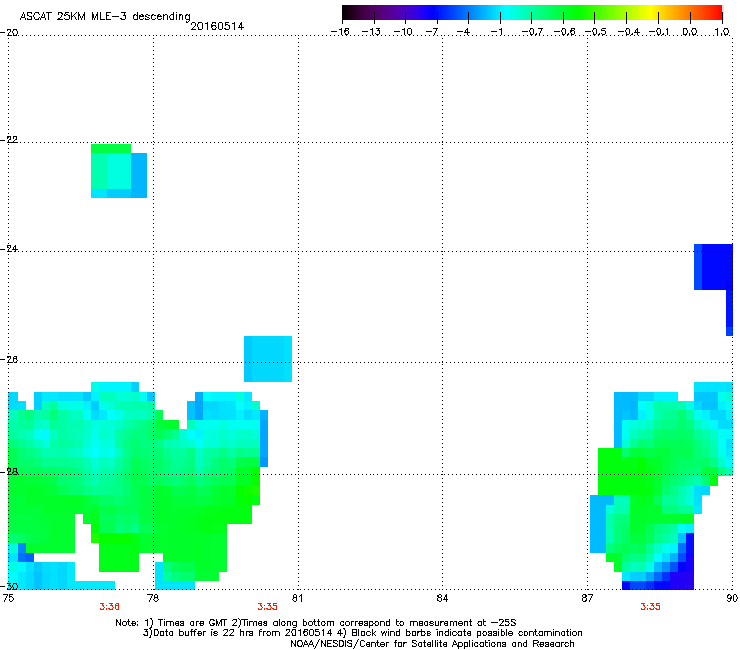Click the latitude label '-30'

[9, 586]
